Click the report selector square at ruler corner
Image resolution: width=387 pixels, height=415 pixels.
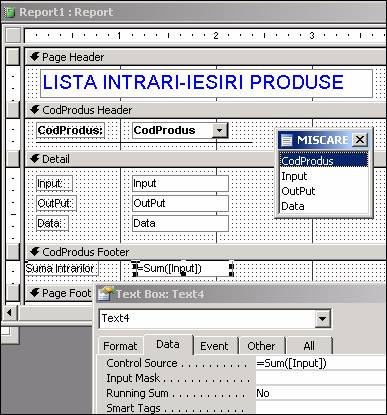click(13, 35)
